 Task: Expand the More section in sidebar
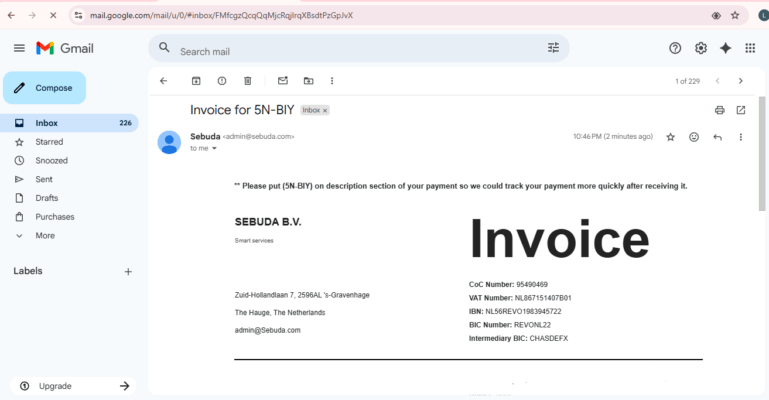(x=44, y=236)
